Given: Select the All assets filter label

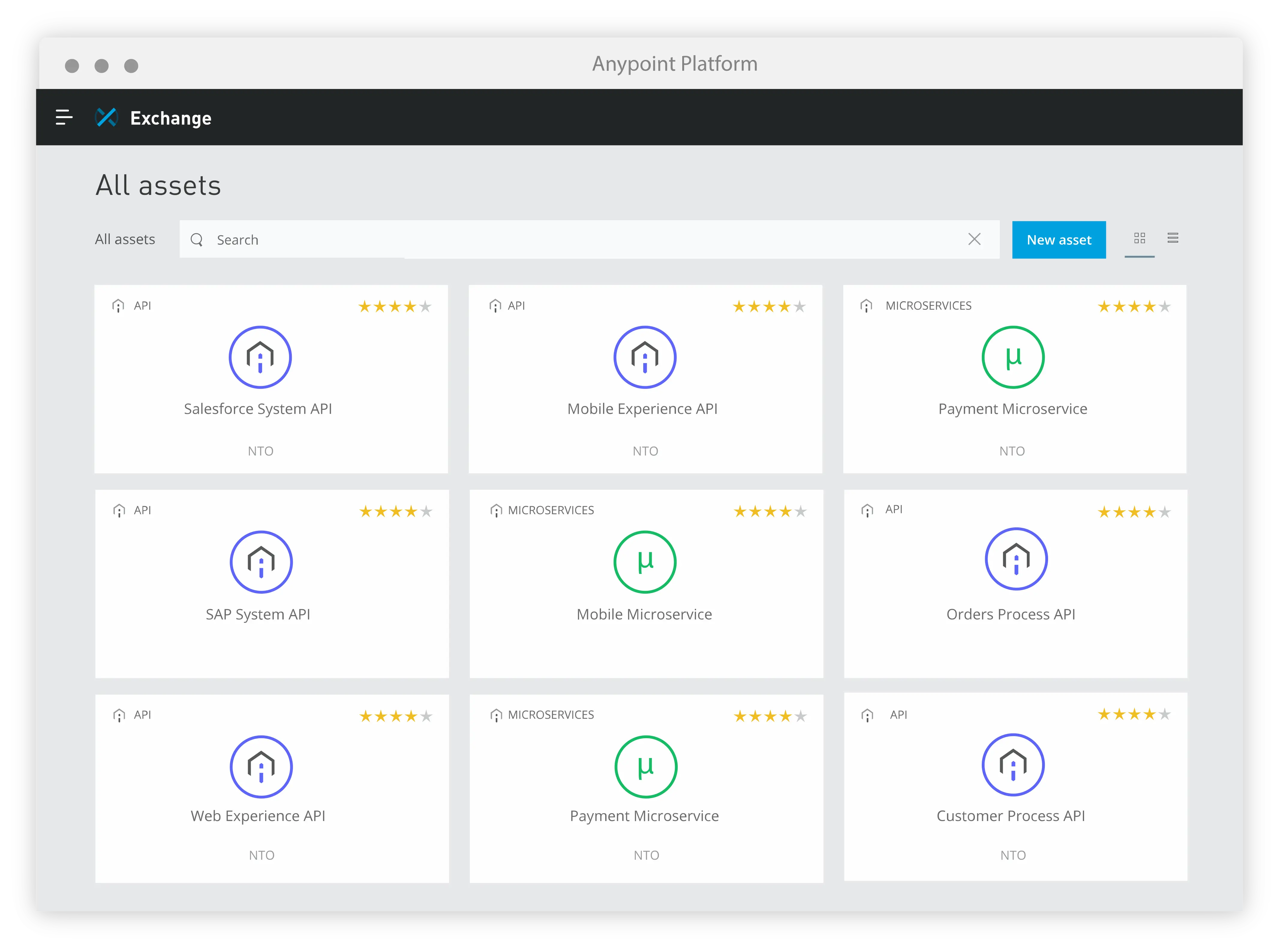Looking at the screenshot, I should 125,239.
